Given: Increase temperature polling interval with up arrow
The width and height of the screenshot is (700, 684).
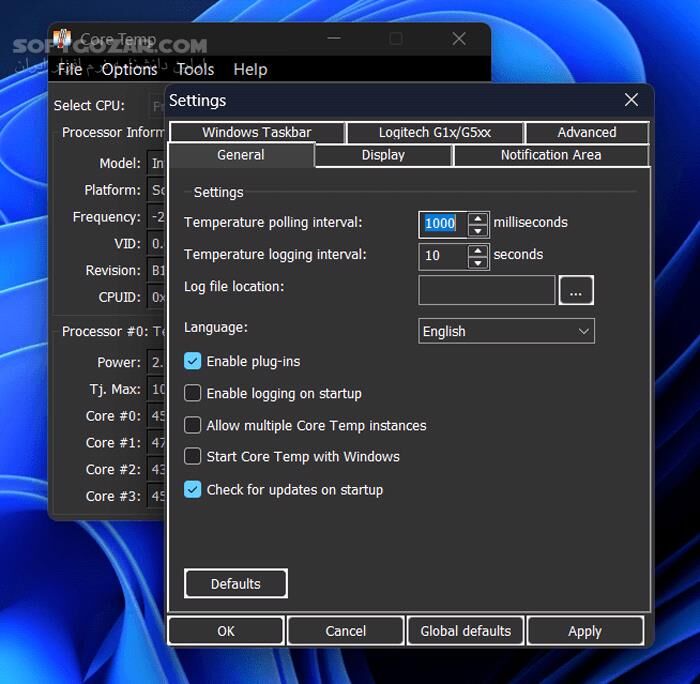Looking at the screenshot, I should pos(478,218).
